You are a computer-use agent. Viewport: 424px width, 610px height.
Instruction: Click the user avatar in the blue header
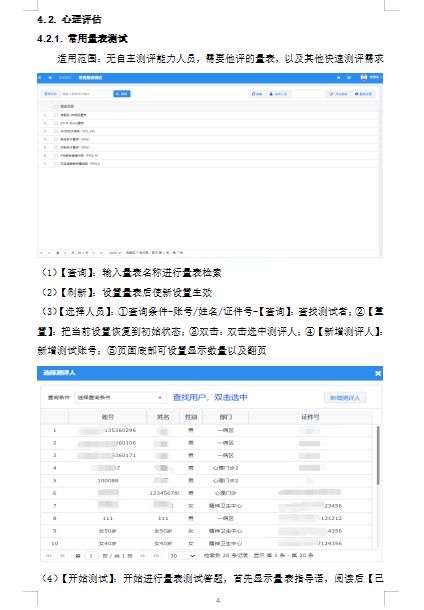pyautogui.click(x=364, y=77)
